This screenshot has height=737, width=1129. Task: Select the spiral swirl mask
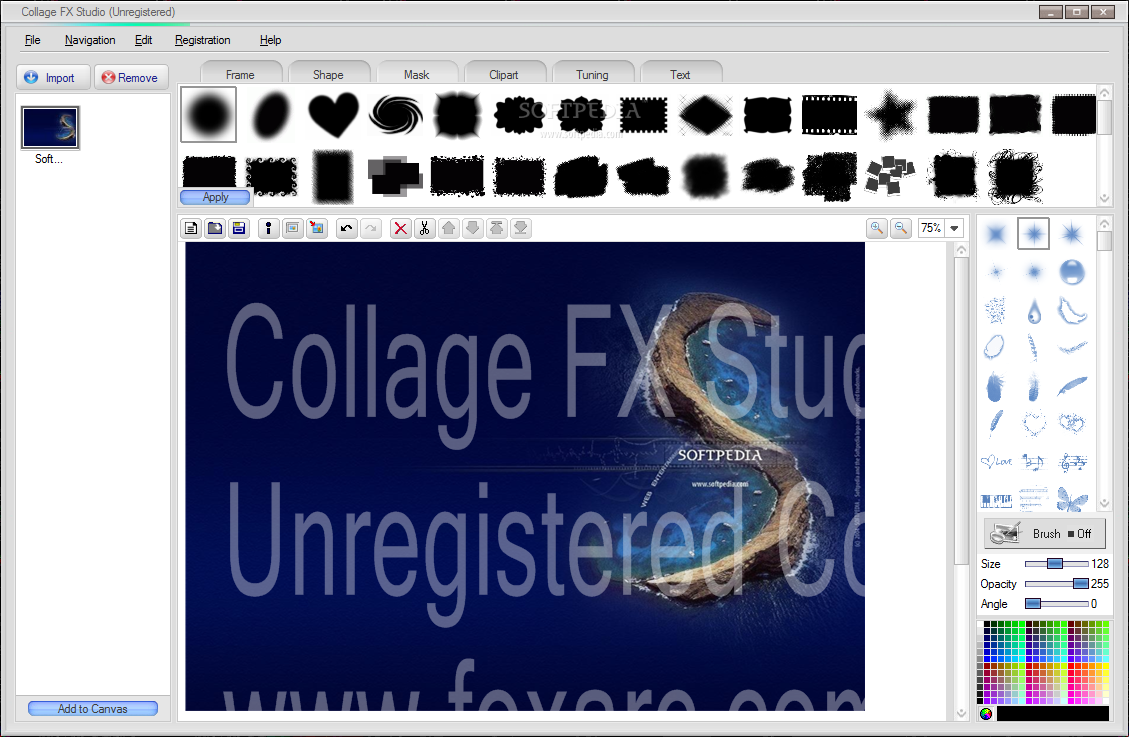395,114
